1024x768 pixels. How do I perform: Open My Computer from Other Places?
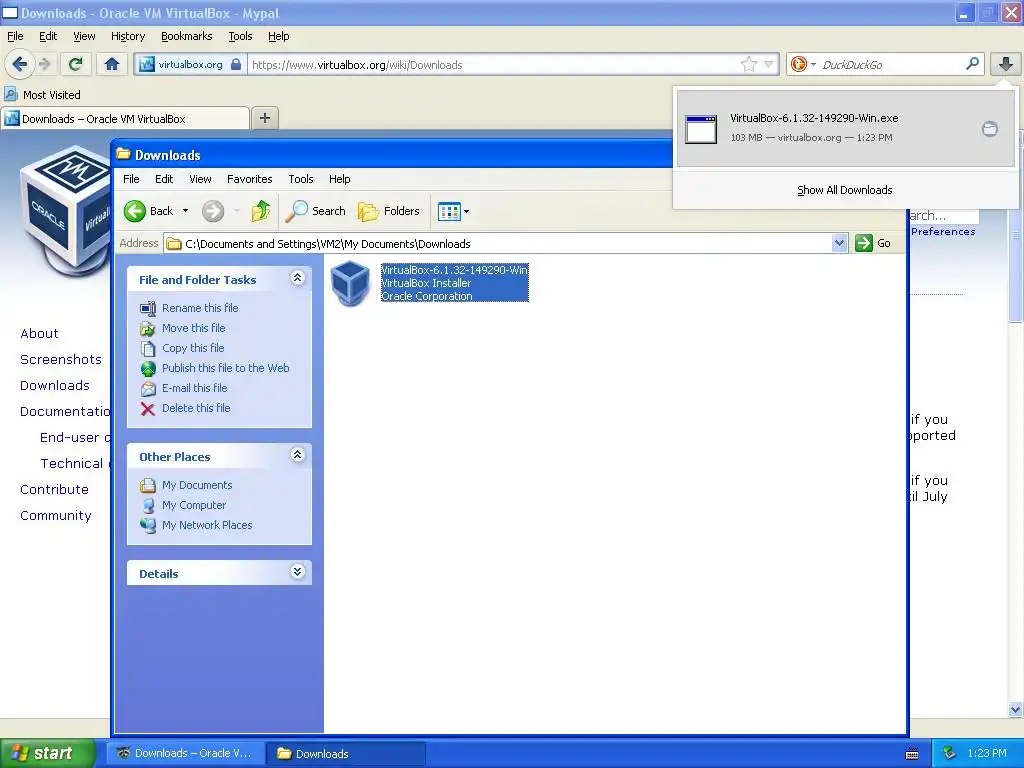[193, 505]
